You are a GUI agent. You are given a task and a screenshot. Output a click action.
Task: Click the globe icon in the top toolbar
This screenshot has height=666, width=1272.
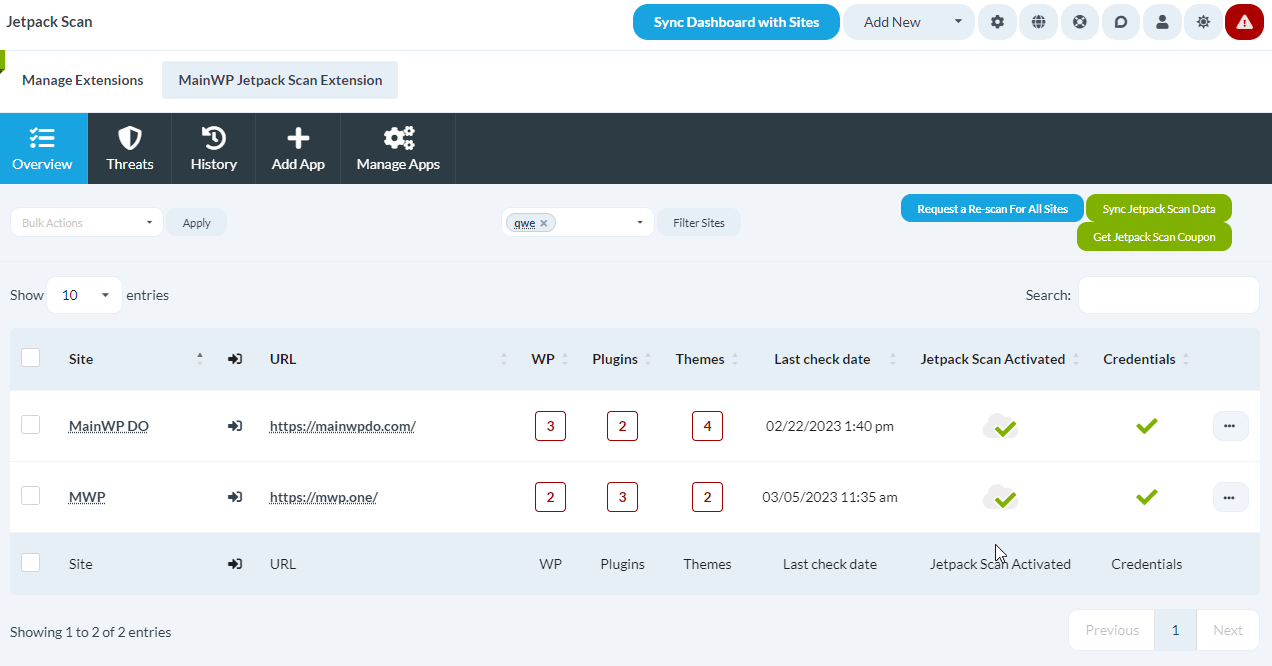coord(1038,21)
